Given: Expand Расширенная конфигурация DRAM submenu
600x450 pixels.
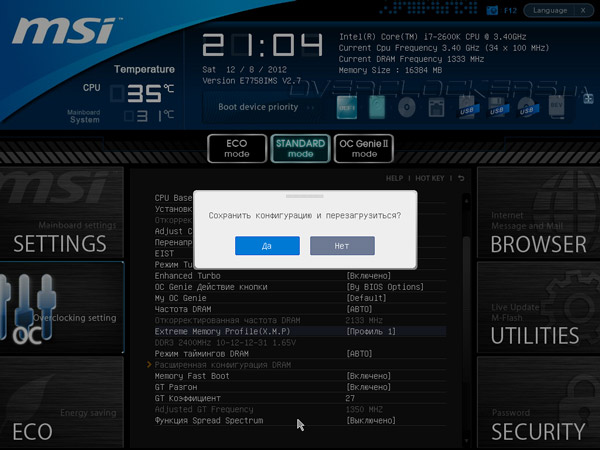Looking at the screenshot, I should click(x=223, y=365).
